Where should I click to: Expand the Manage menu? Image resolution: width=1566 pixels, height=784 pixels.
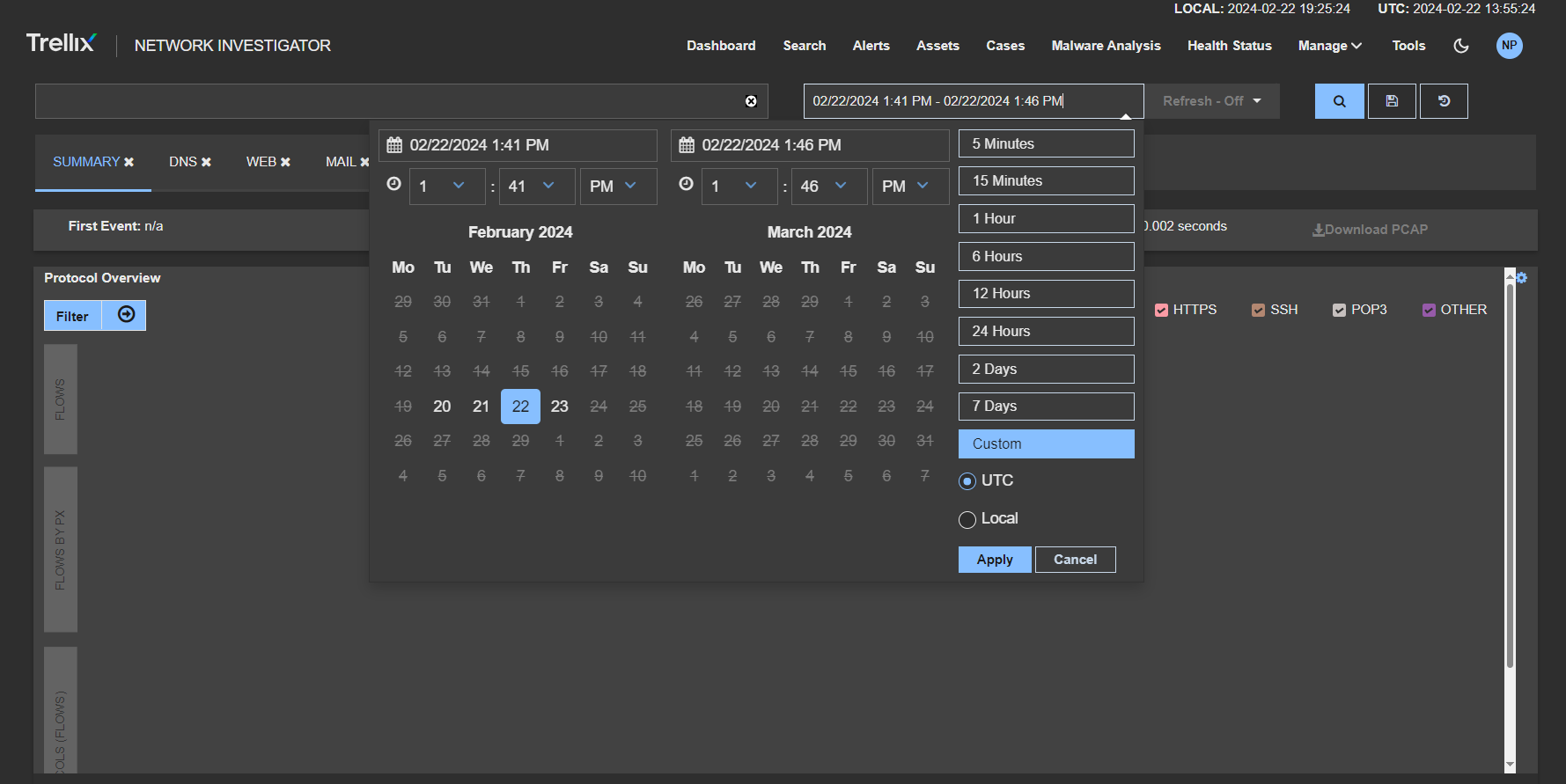click(x=1329, y=46)
